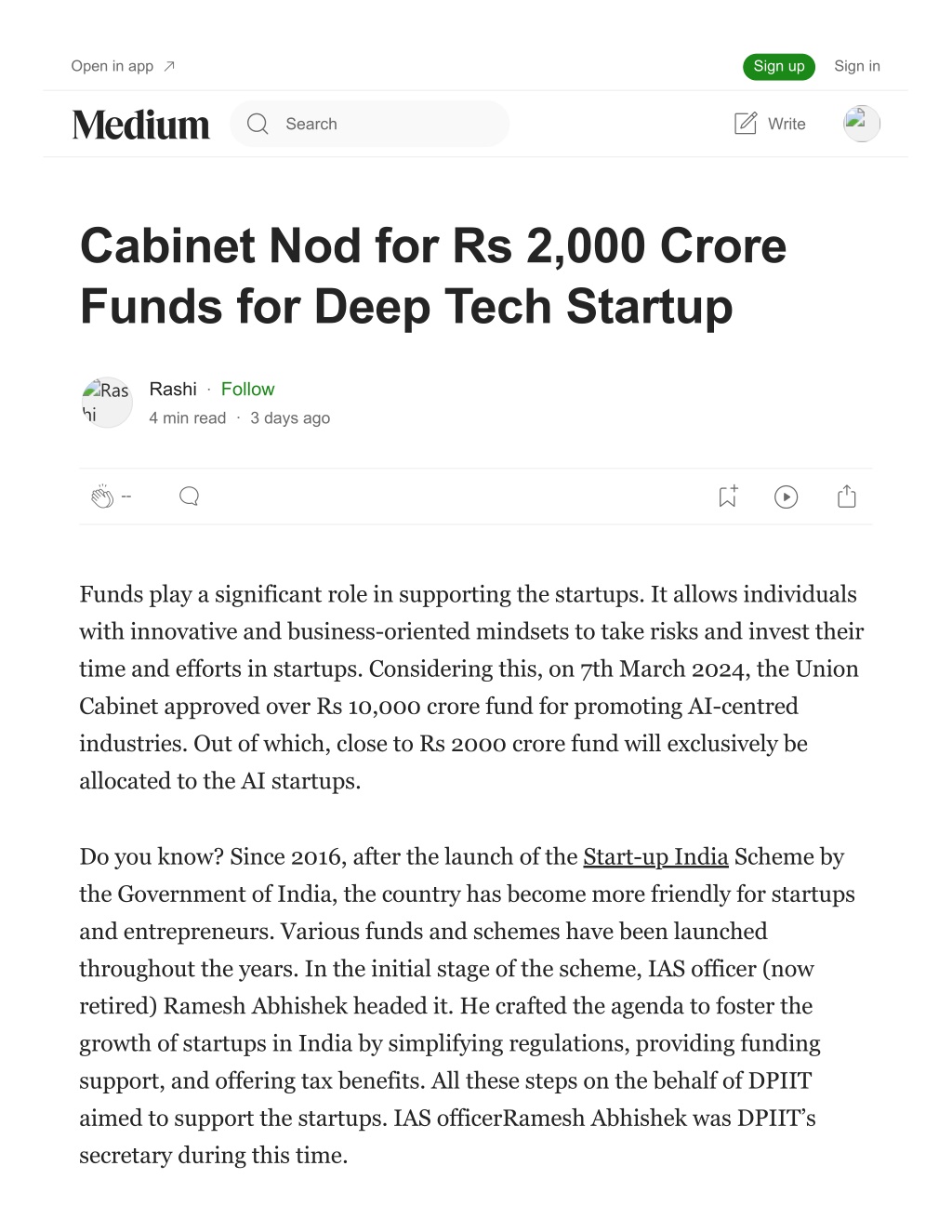
Task: Click the Write label in header
Action: tap(787, 124)
